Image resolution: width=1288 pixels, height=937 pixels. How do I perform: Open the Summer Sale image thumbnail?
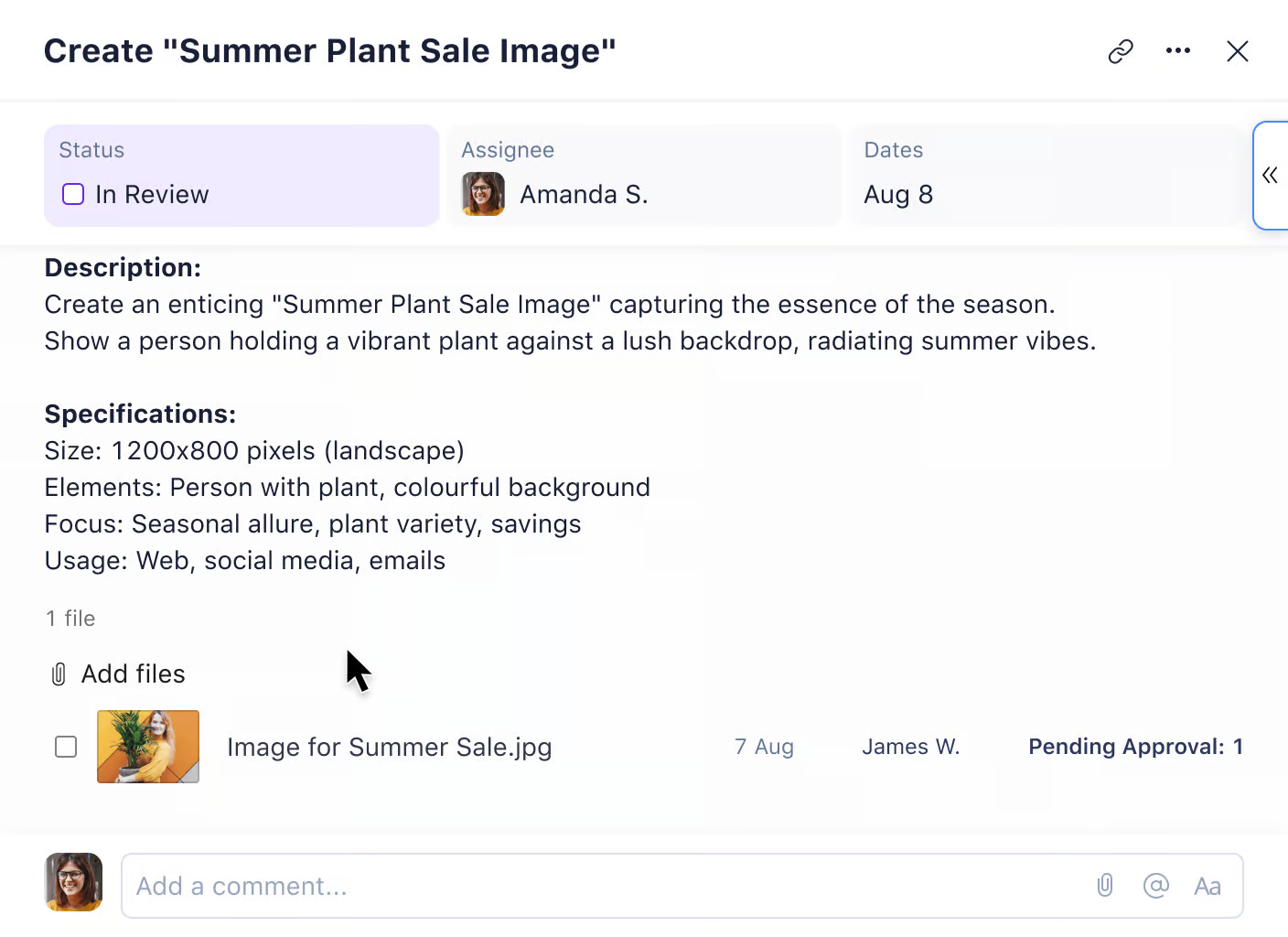[148, 747]
